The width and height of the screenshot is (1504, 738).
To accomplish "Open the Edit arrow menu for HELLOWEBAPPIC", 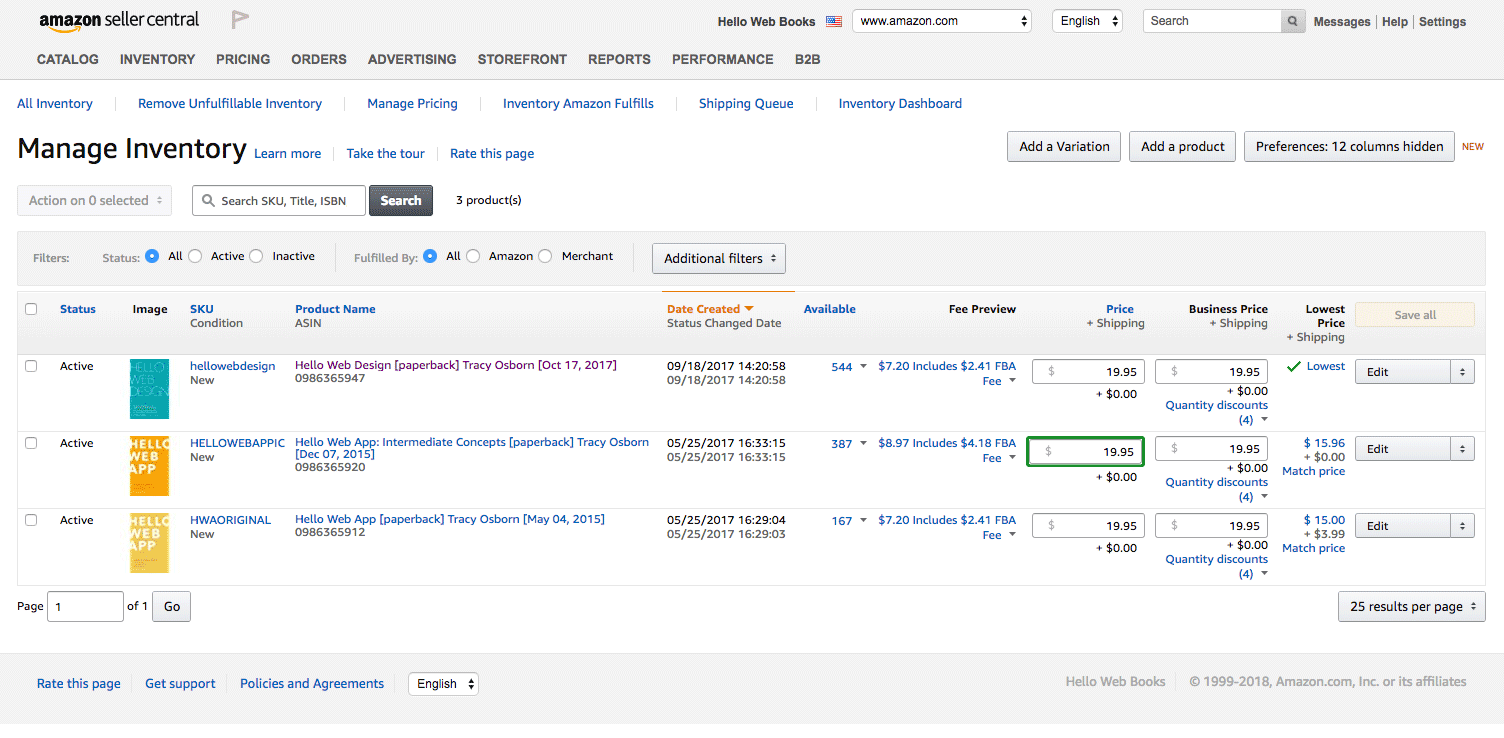I will point(1463,449).
